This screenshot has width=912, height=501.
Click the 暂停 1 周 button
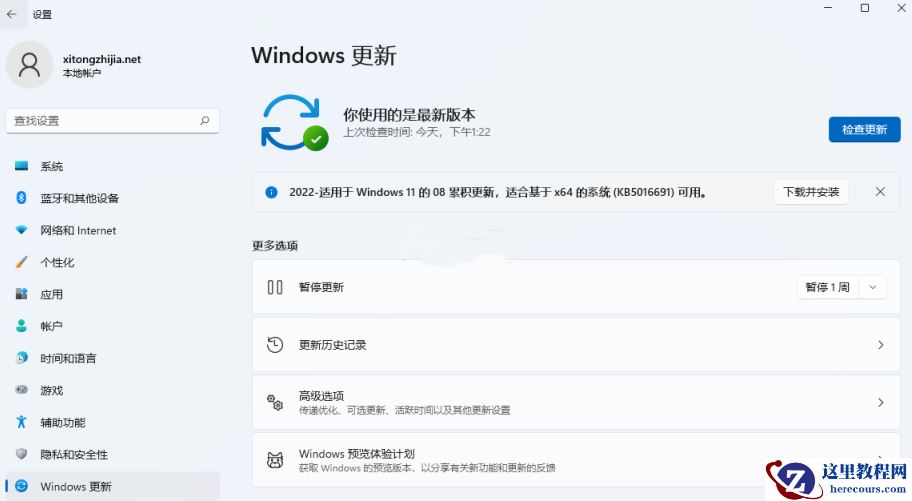coord(827,287)
